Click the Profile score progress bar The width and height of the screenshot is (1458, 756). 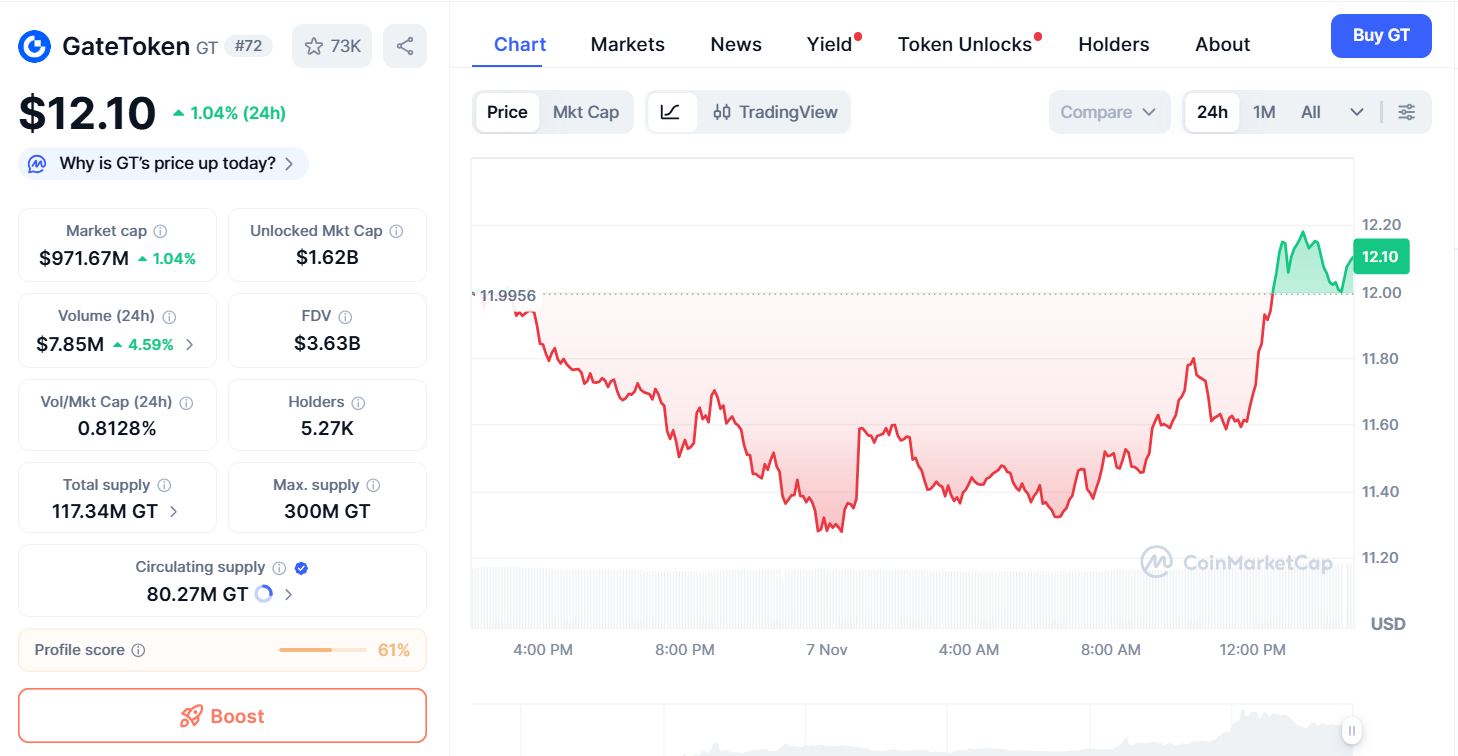(323, 650)
